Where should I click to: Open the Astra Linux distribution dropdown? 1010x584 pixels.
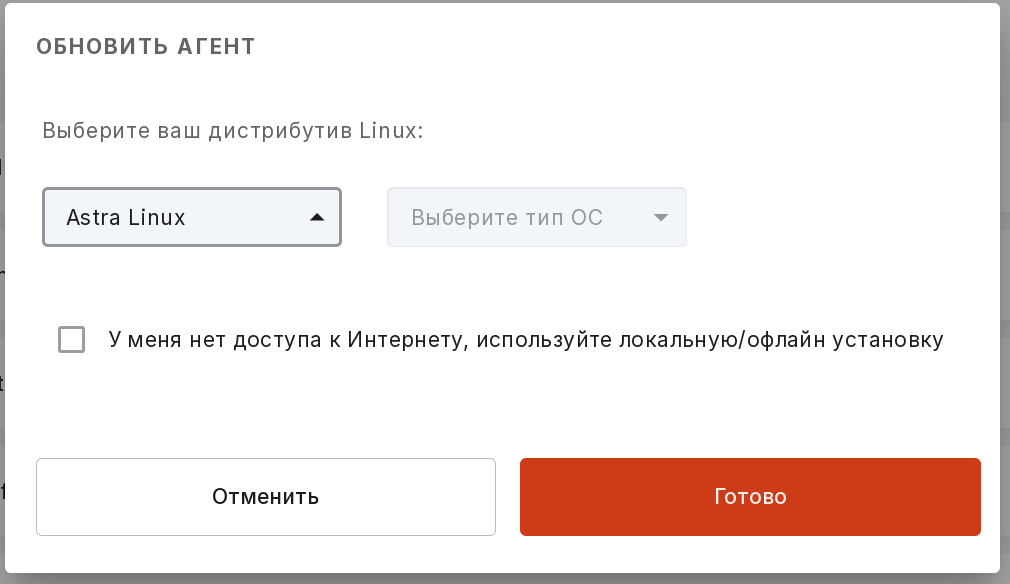192,217
